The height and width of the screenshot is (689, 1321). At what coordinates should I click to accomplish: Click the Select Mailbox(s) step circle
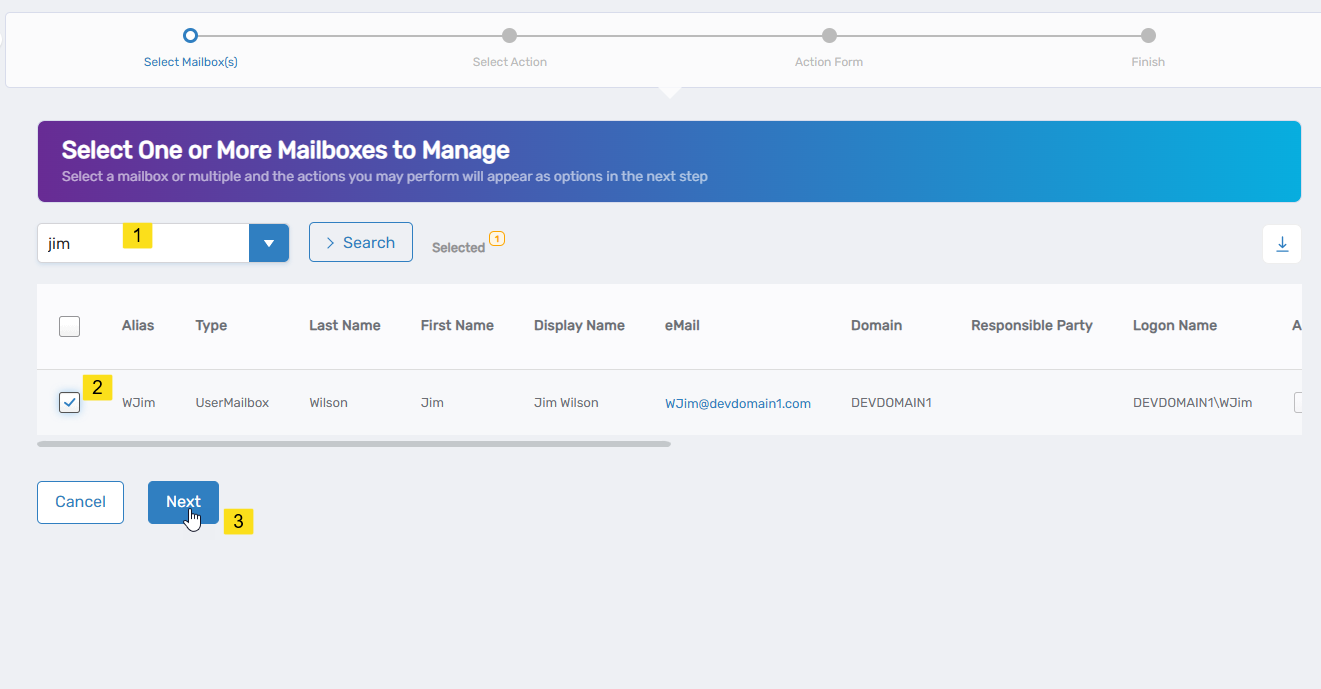pyautogui.click(x=191, y=36)
